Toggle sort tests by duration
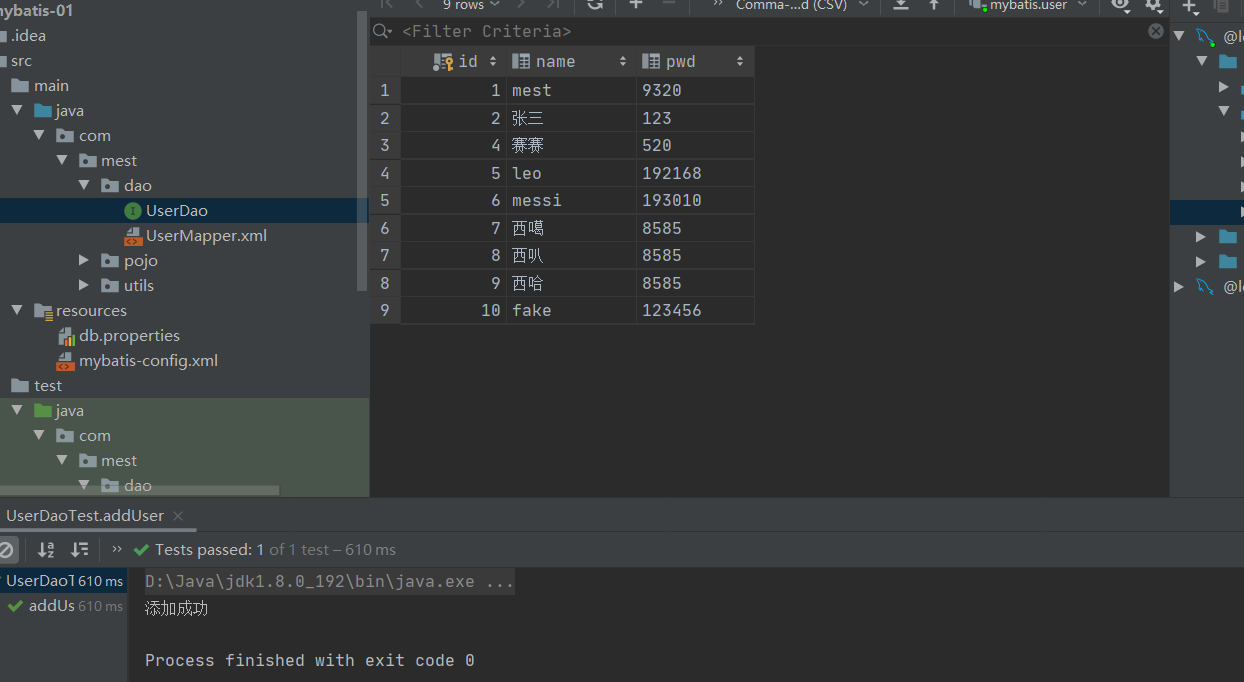1244x682 pixels. [80, 549]
